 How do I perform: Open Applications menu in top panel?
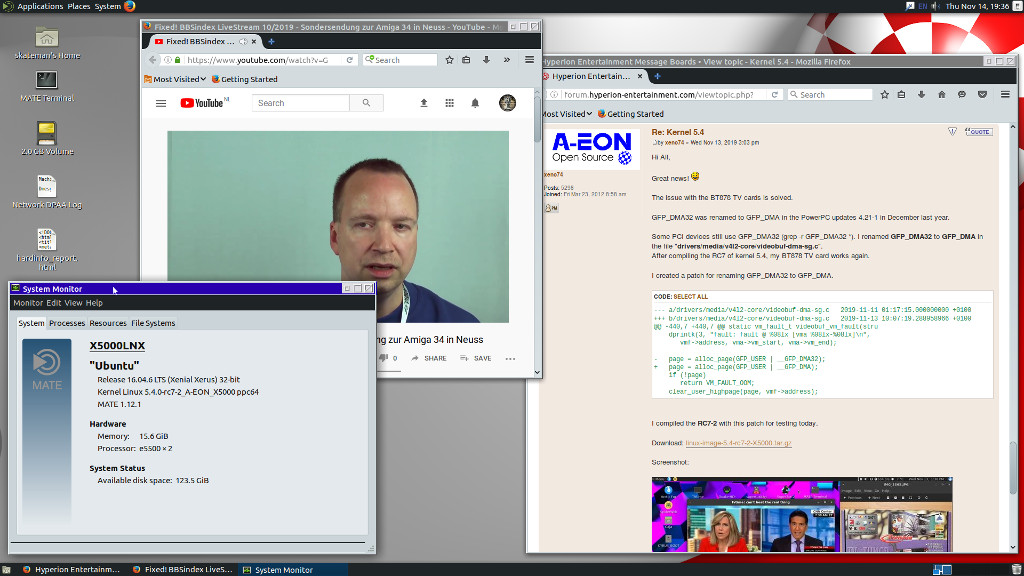click(40, 6)
